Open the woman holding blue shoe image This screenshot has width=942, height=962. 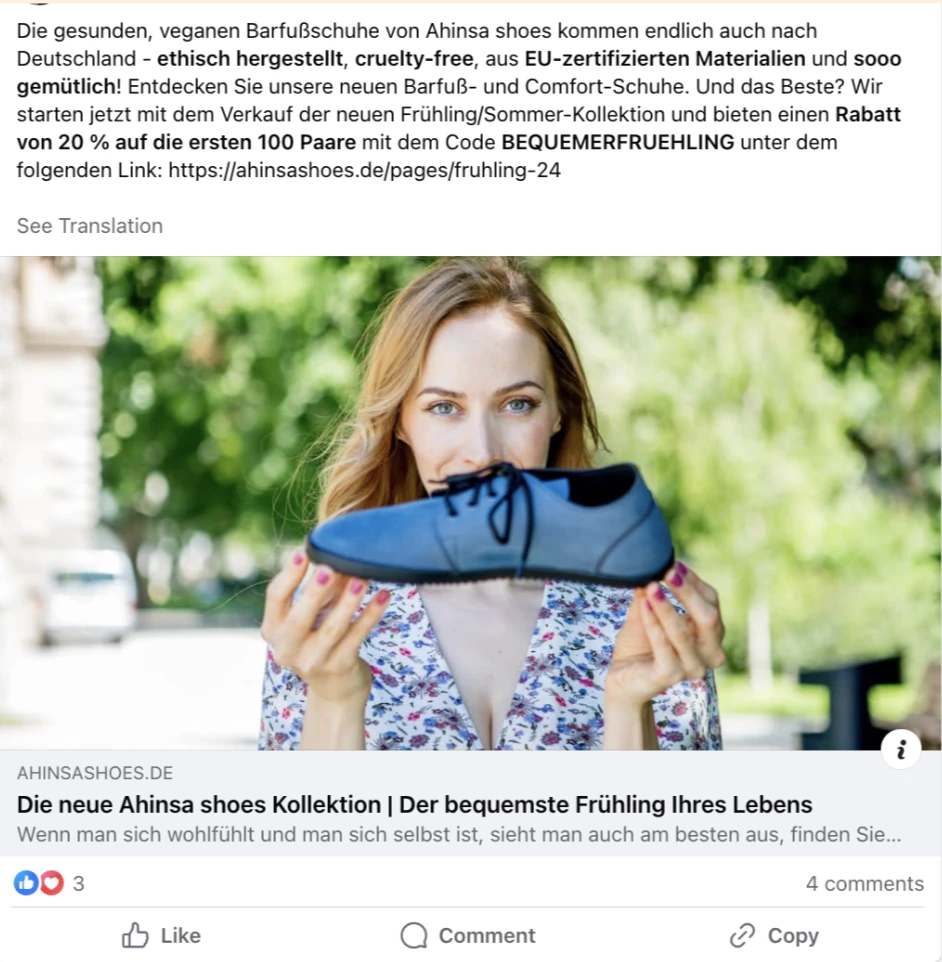click(471, 503)
